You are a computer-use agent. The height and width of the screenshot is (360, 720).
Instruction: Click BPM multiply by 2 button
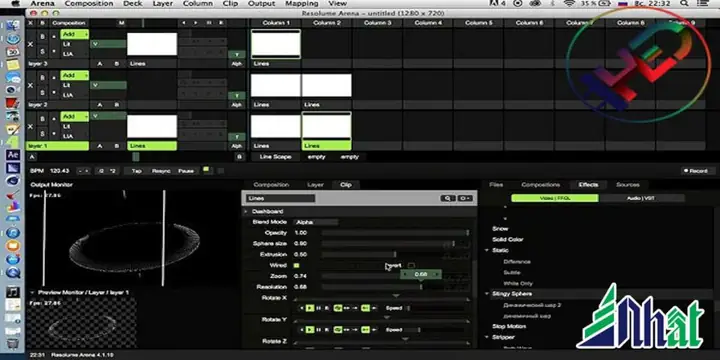pyautogui.click(x=112, y=171)
